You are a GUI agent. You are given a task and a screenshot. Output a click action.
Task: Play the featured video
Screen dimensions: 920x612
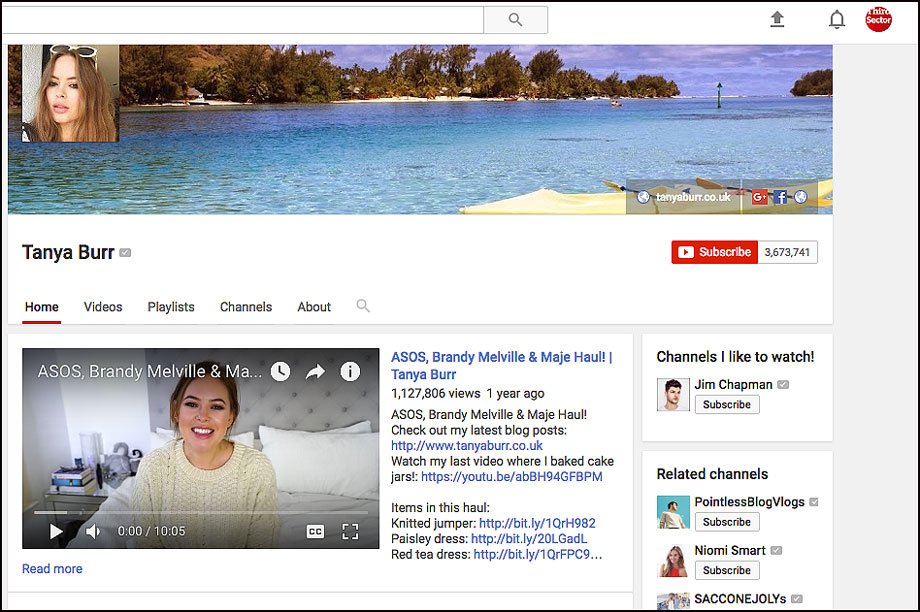coord(56,532)
